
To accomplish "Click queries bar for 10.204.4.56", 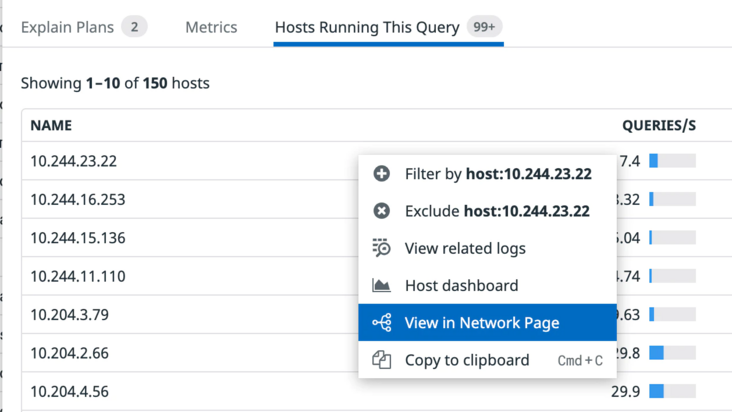I will [x=672, y=391].
